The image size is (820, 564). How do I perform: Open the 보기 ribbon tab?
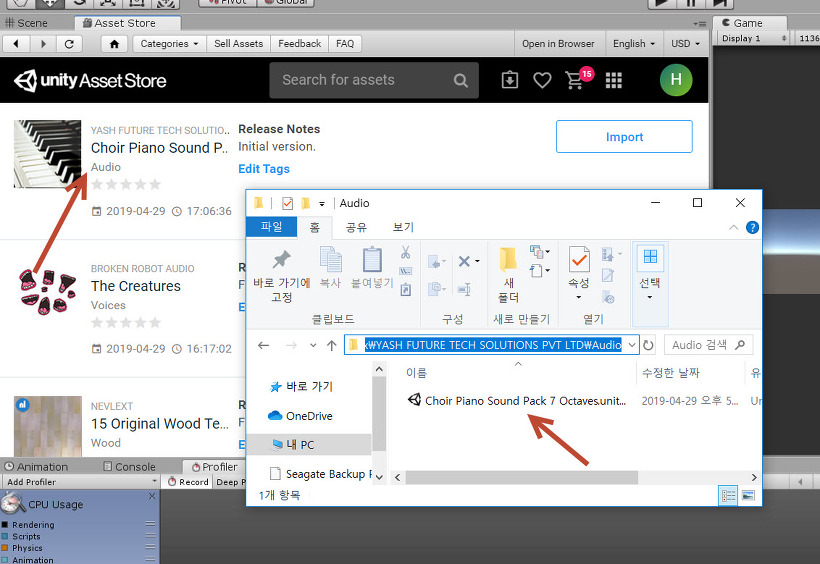pos(403,227)
